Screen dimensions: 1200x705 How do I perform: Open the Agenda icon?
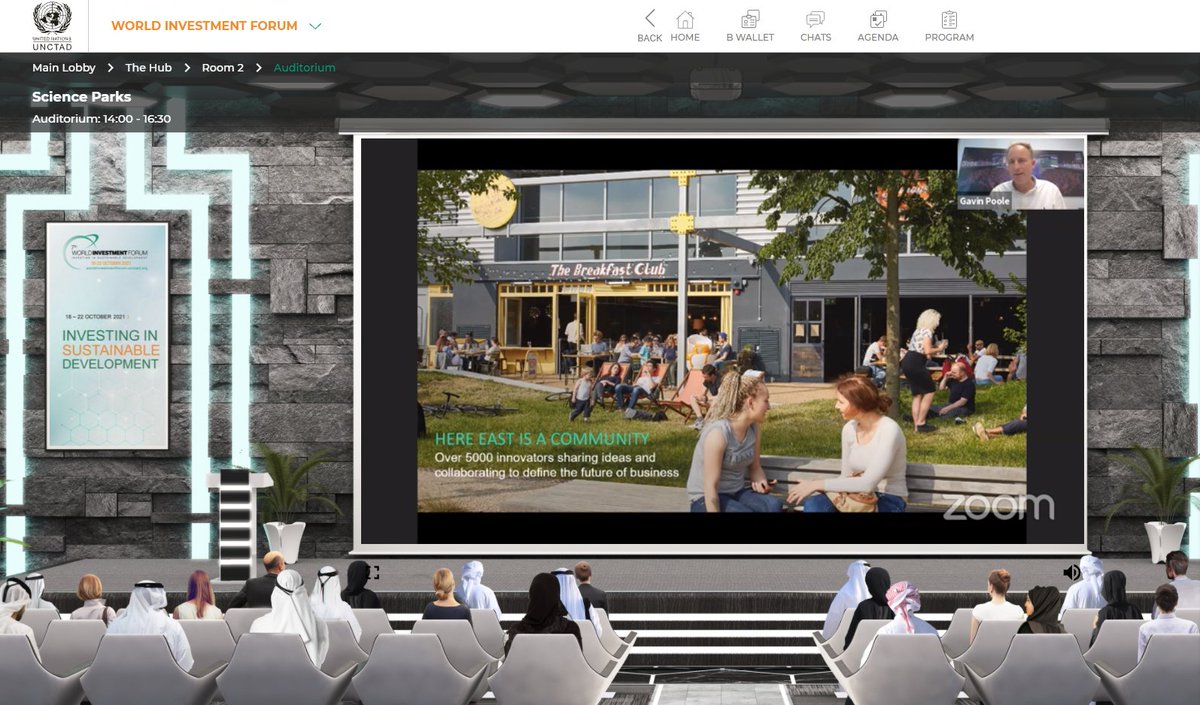tap(878, 25)
